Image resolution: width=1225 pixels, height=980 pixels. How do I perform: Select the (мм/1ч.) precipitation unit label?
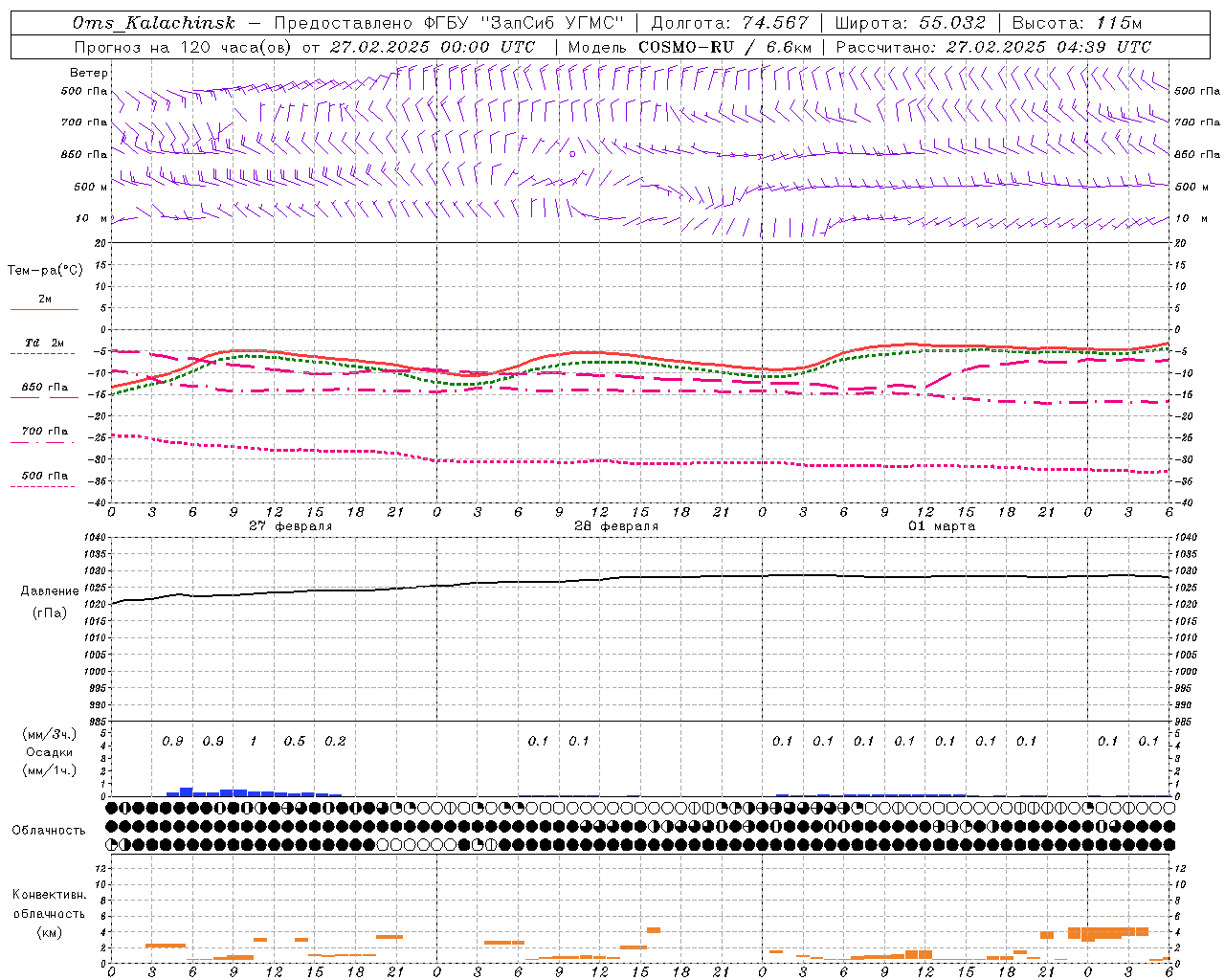tap(49, 770)
